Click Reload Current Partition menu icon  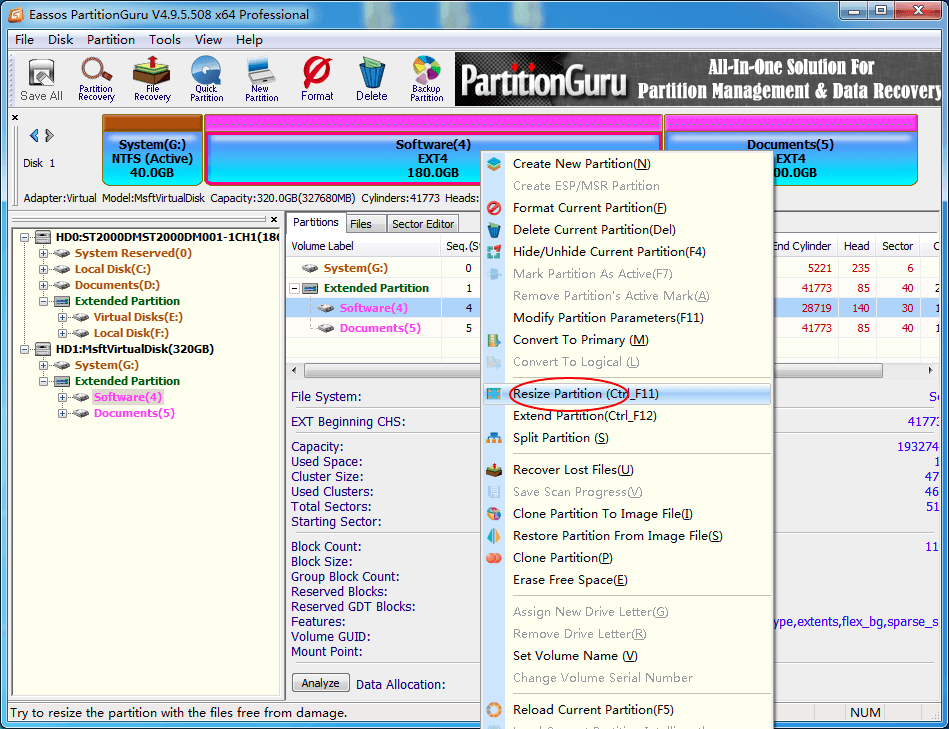pos(494,710)
